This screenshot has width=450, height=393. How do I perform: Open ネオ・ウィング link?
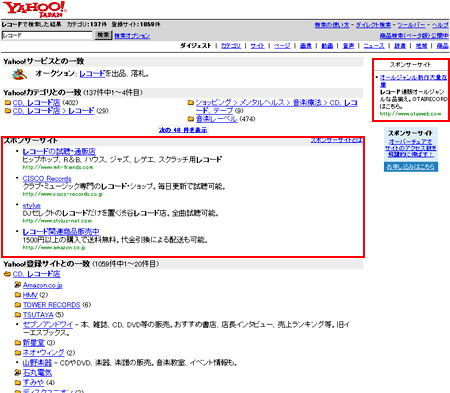coord(44,353)
